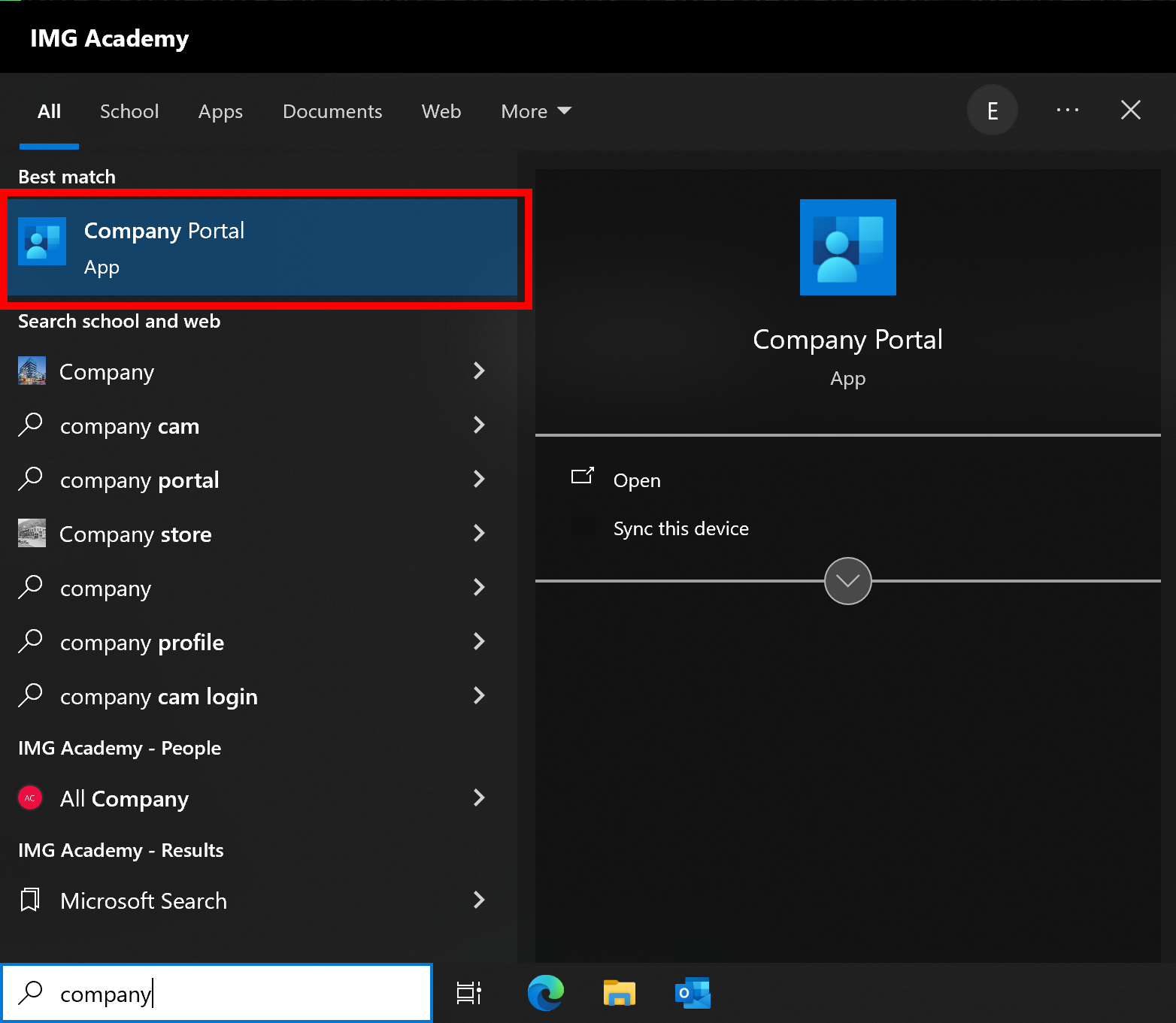The width and height of the screenshot is (1176, 1023).
Task: Open the E account profile button
Action: 993,110
